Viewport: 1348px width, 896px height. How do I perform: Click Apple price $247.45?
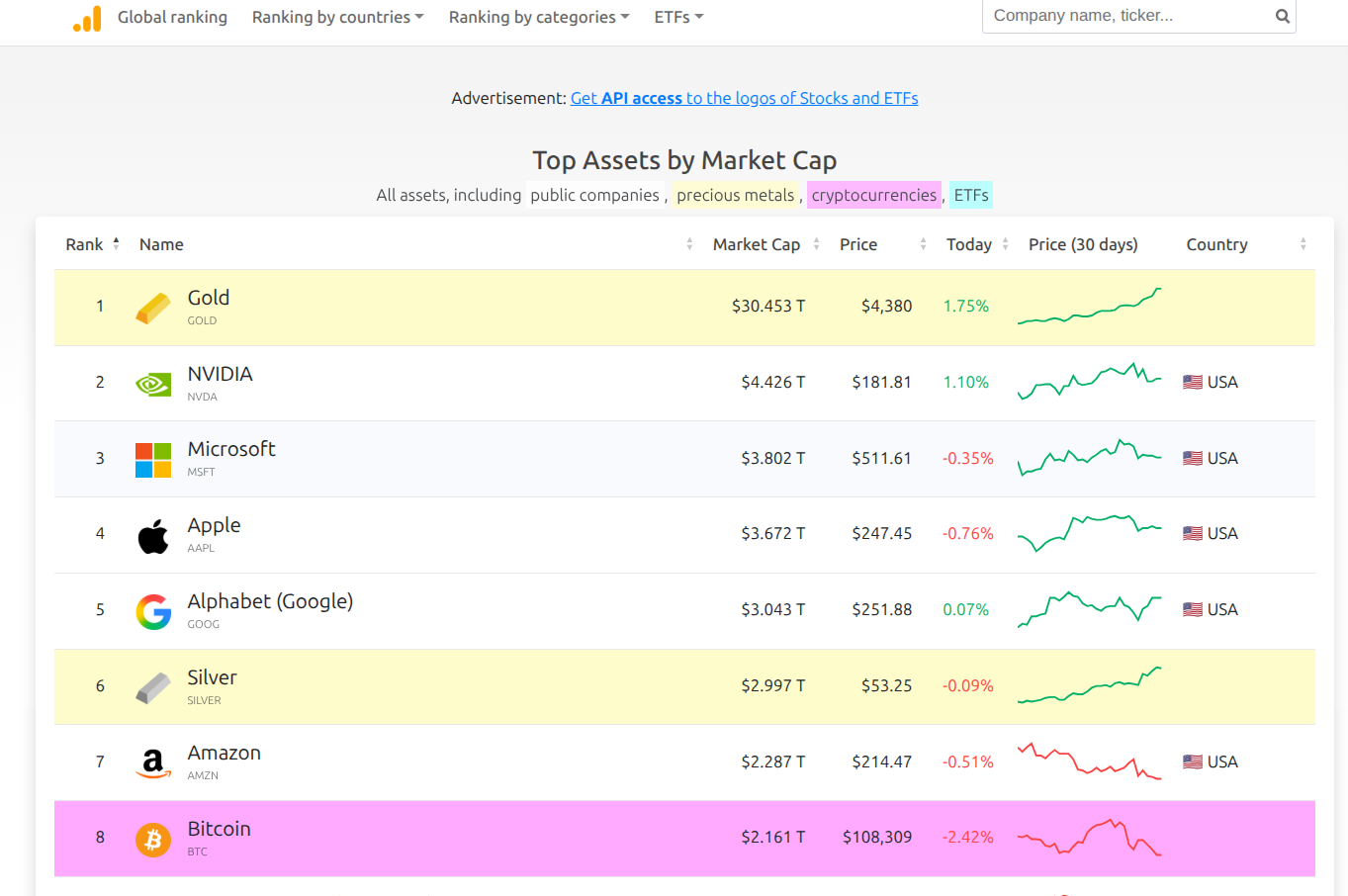coord(882,533)
